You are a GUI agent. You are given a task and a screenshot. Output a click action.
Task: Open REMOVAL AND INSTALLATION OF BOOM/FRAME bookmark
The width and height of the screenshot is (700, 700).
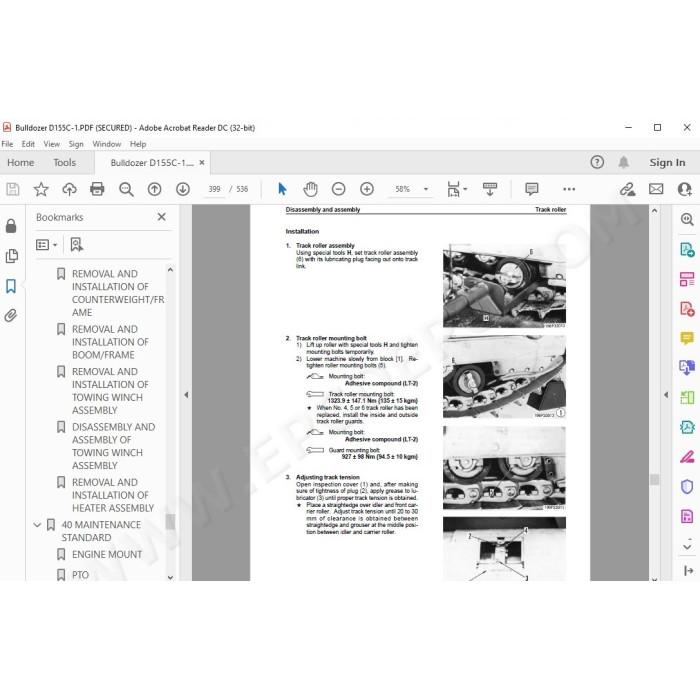click(x=110, y=342)
